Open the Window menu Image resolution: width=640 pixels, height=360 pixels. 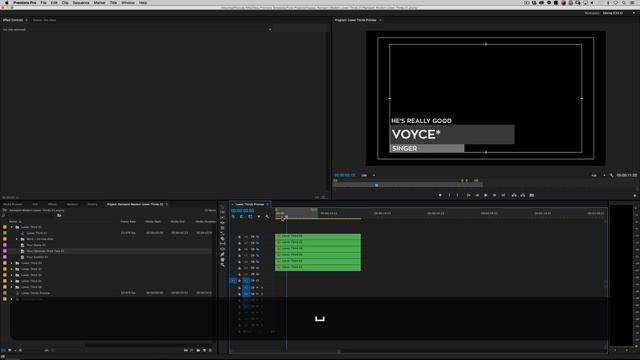pos(128,2)
